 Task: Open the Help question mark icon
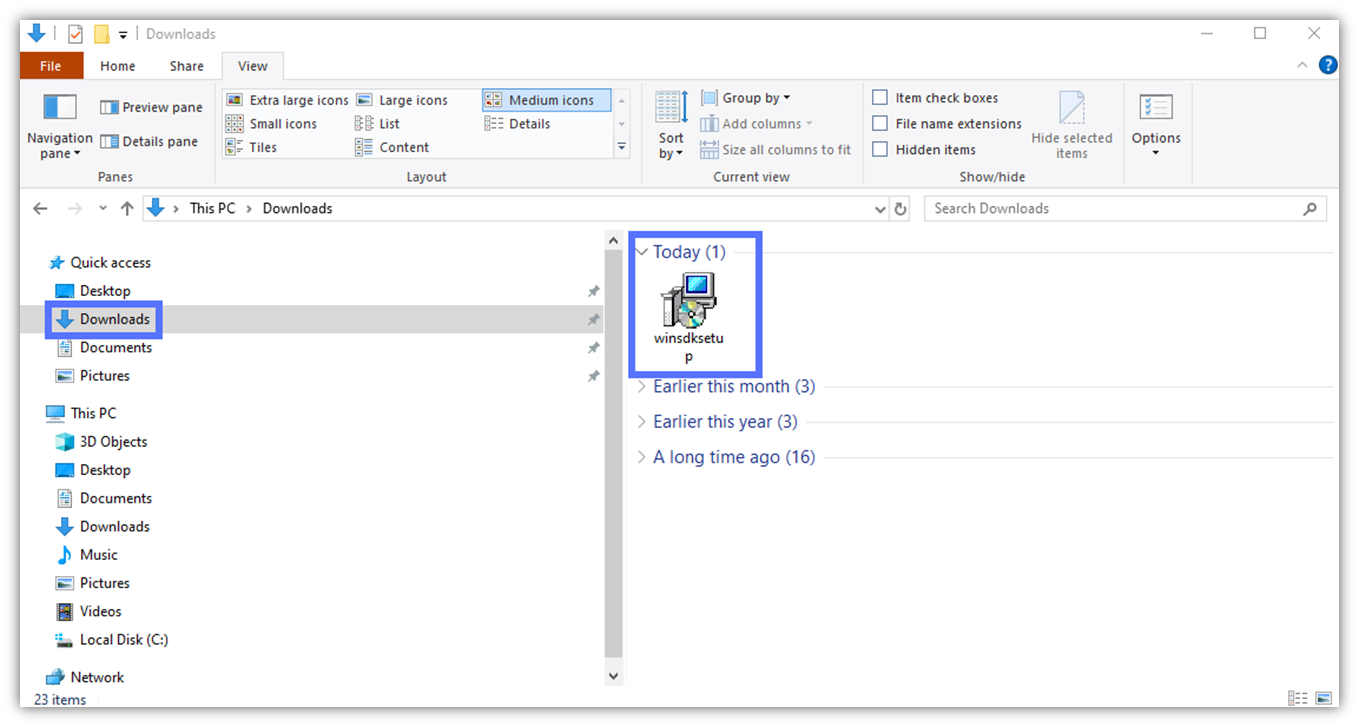pos(1328,65)
